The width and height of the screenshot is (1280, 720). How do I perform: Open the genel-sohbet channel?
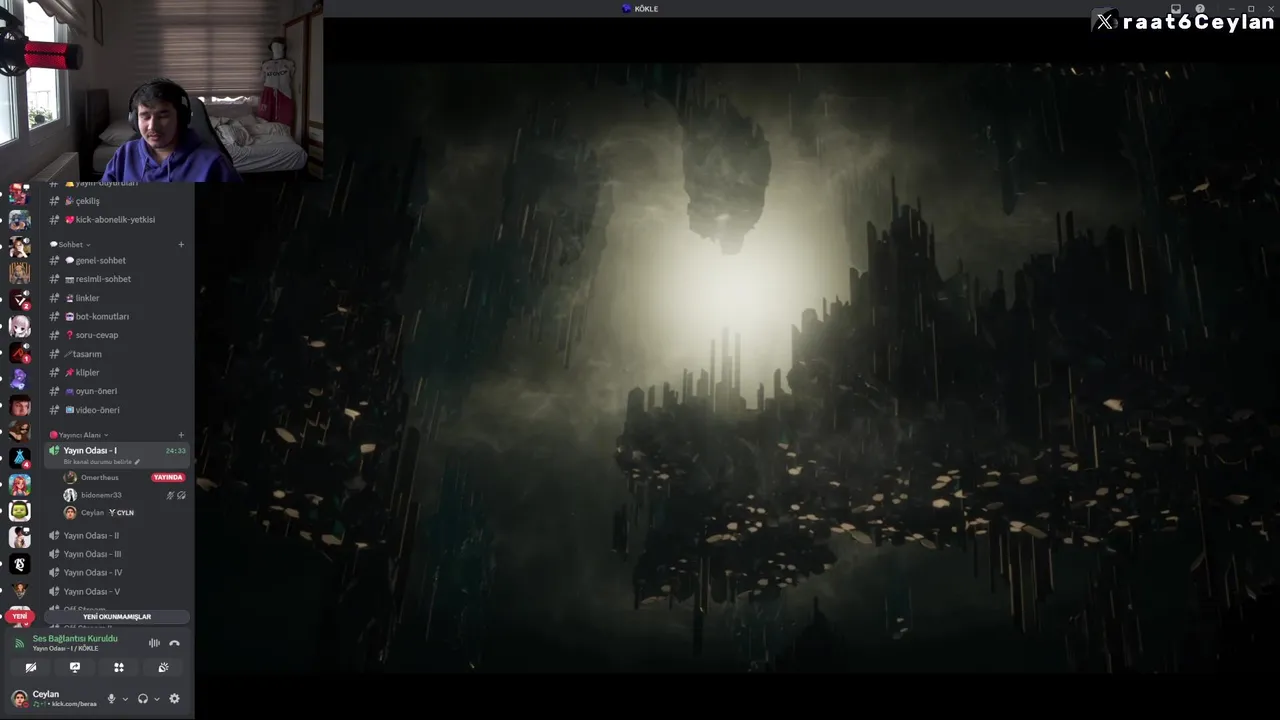(115, 261)
